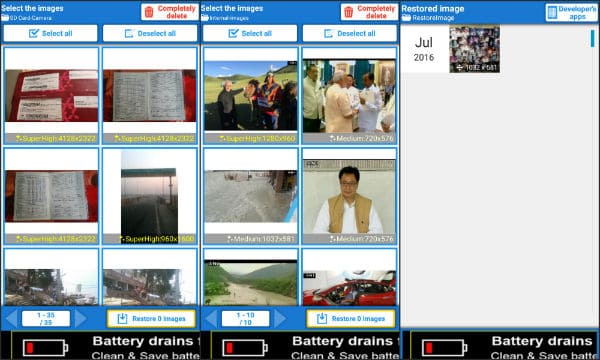Deselect all images in SD Card Camera panel
The height and width of the screenshot is (360, 600).
(150, 34)
